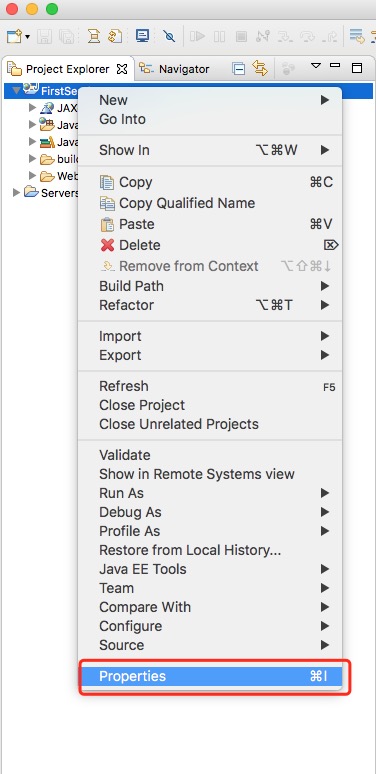Close the Project Explorer tab using its X

point(121,69)
